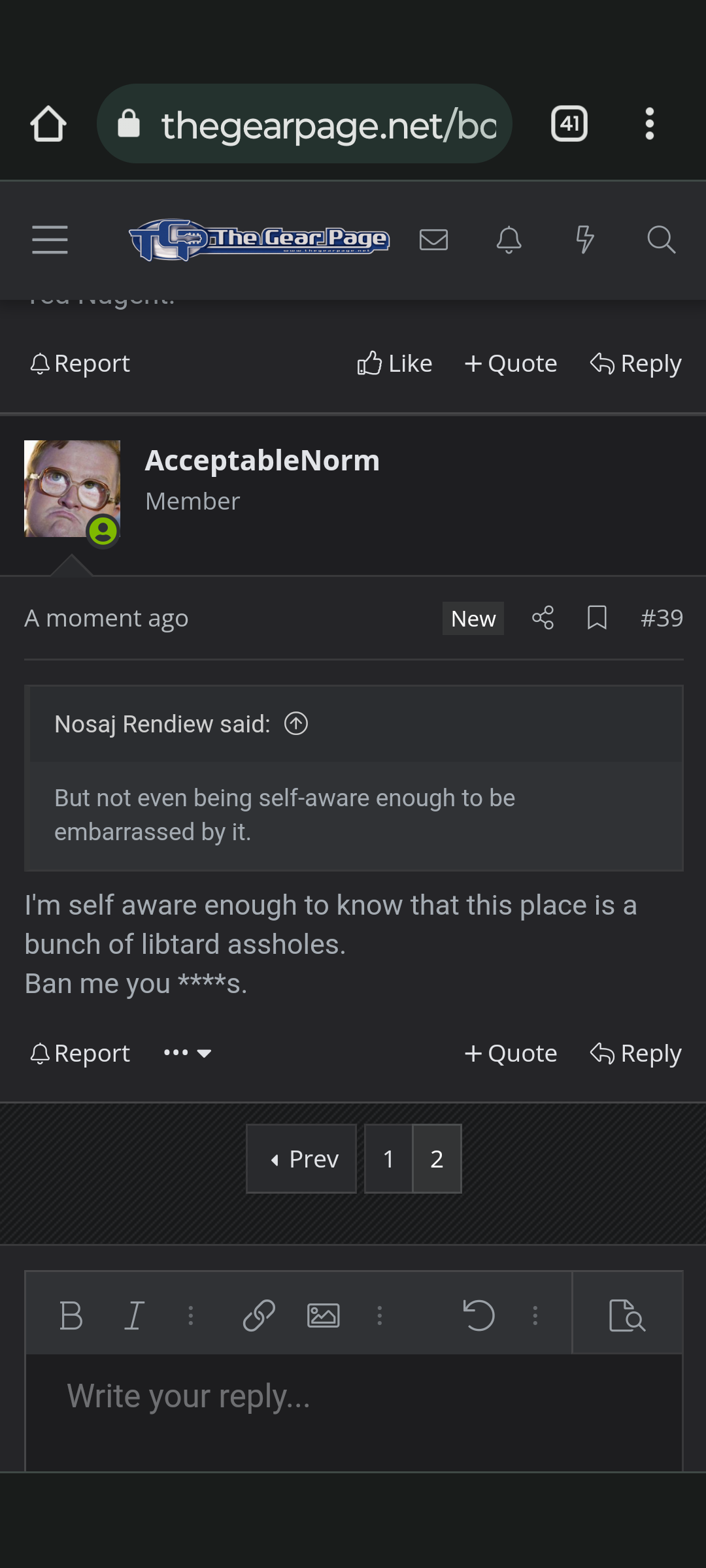The width and height of the screenshot is (706, 1568).
Task: Open the private messages envelope icon
Action: point(433,240)
